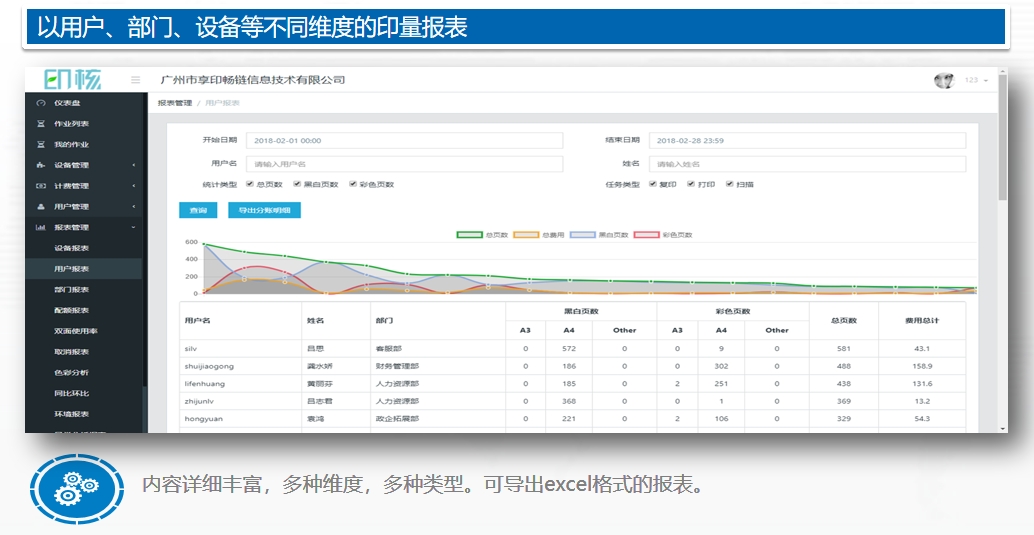Click the 作业列表 hourglass icon
The width and height of the screenshot is (1034, 535).
coord(41,124)
